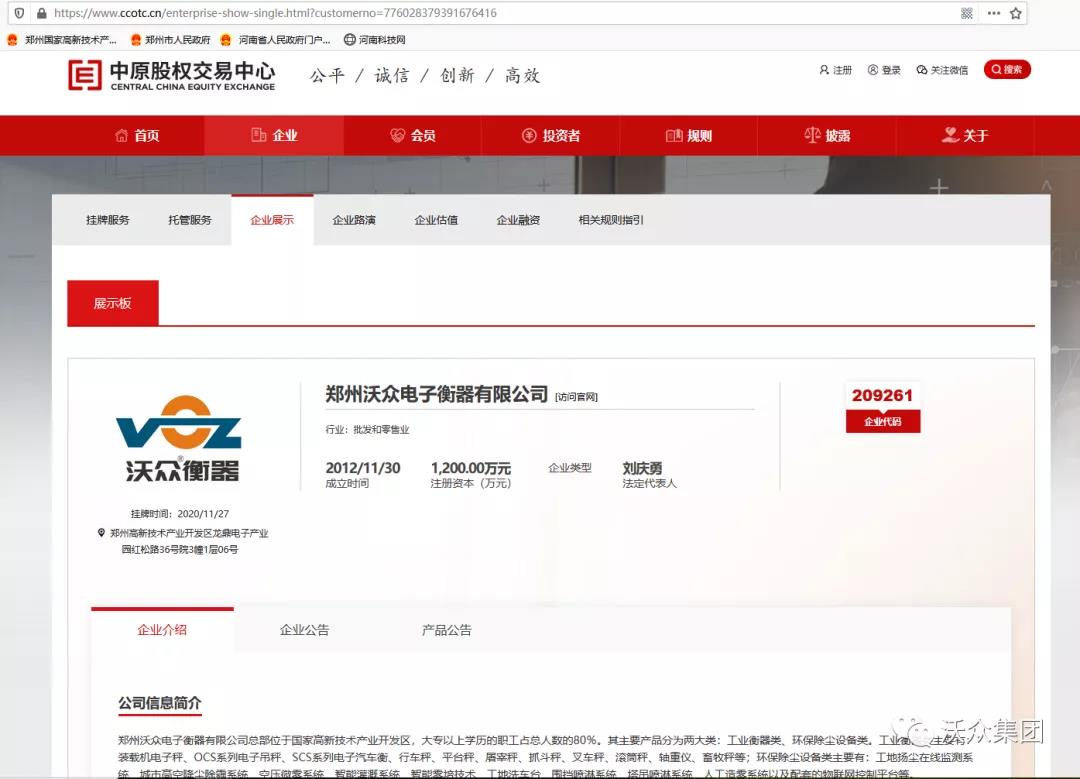
Task: Switch to the 企业路演 tab
Action: coord(354,220)
